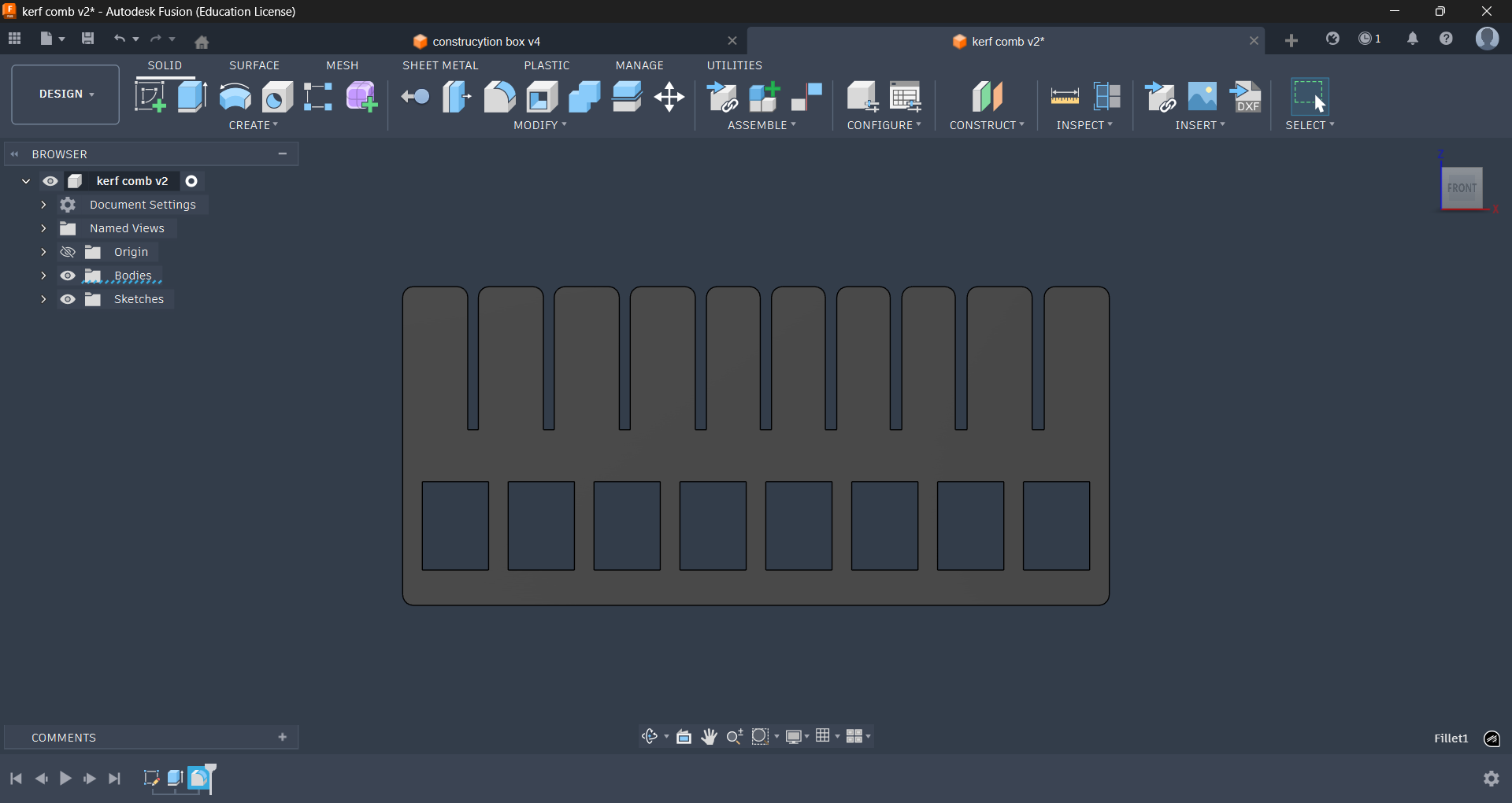Screen dimensions: 1512x803
Task: Play the timeline
Action: point(65,779)
